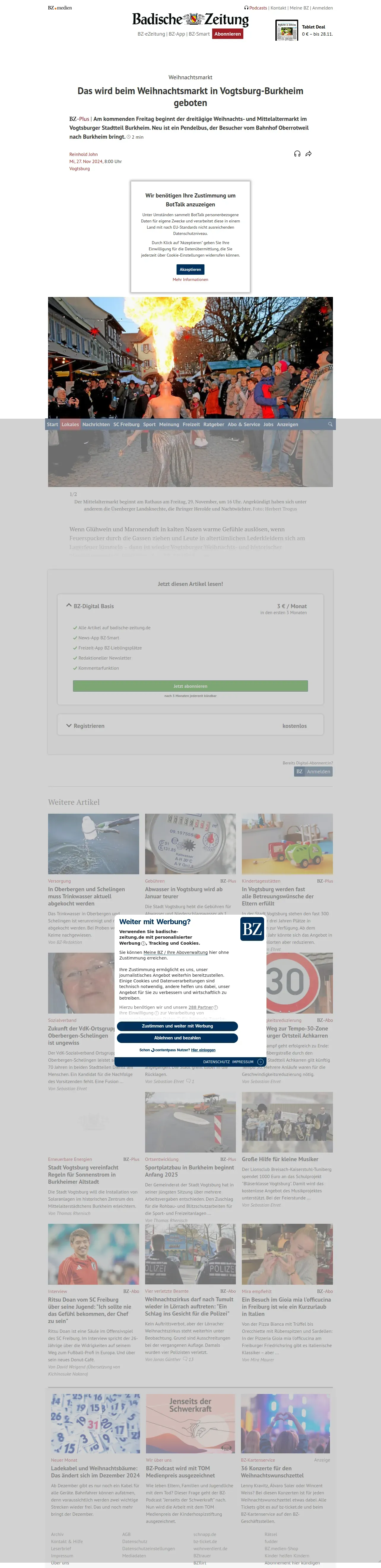Expand the Registrieren kostenlos option

coord(190,725)
